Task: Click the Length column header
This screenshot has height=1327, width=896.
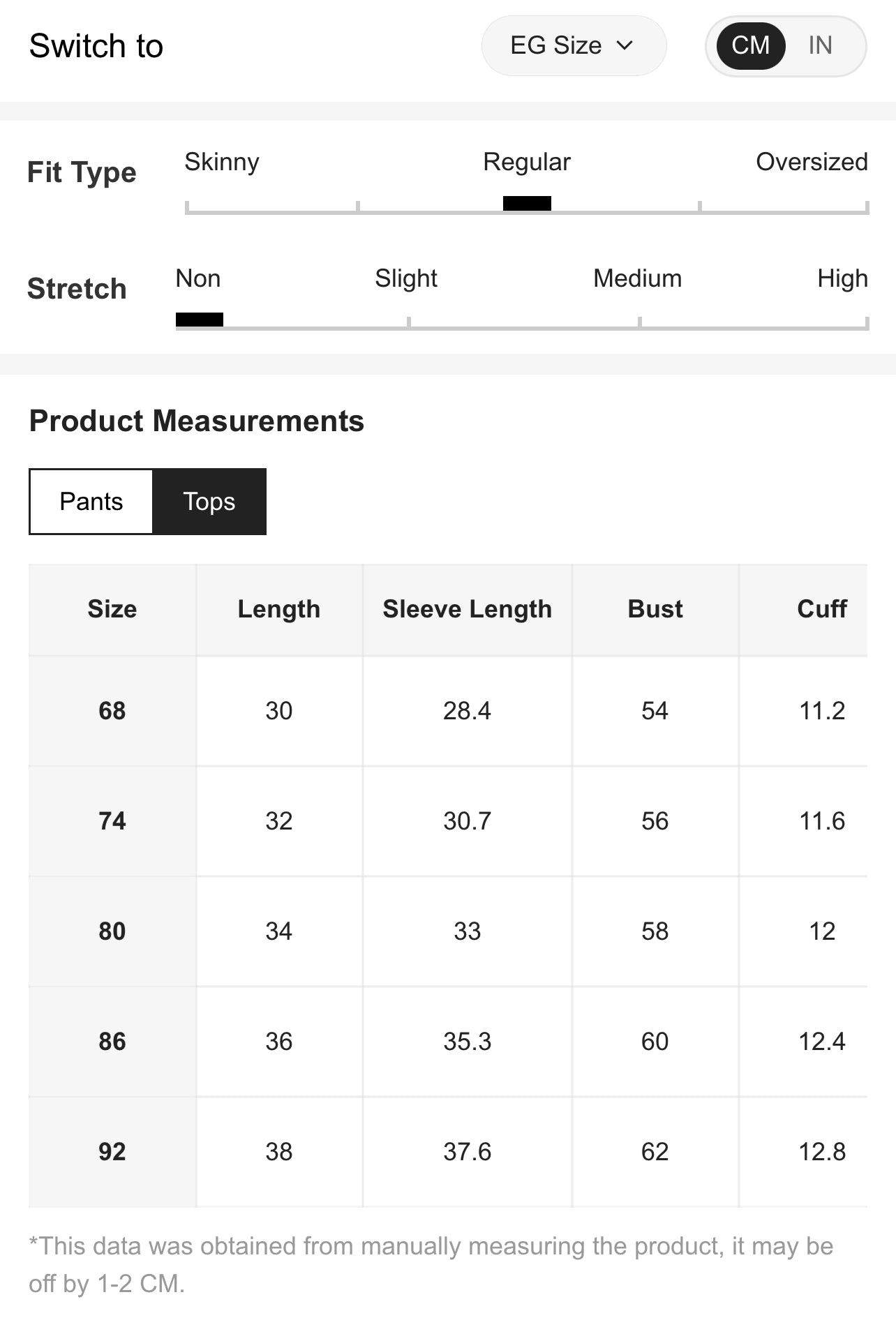Action: coord(278,609)
